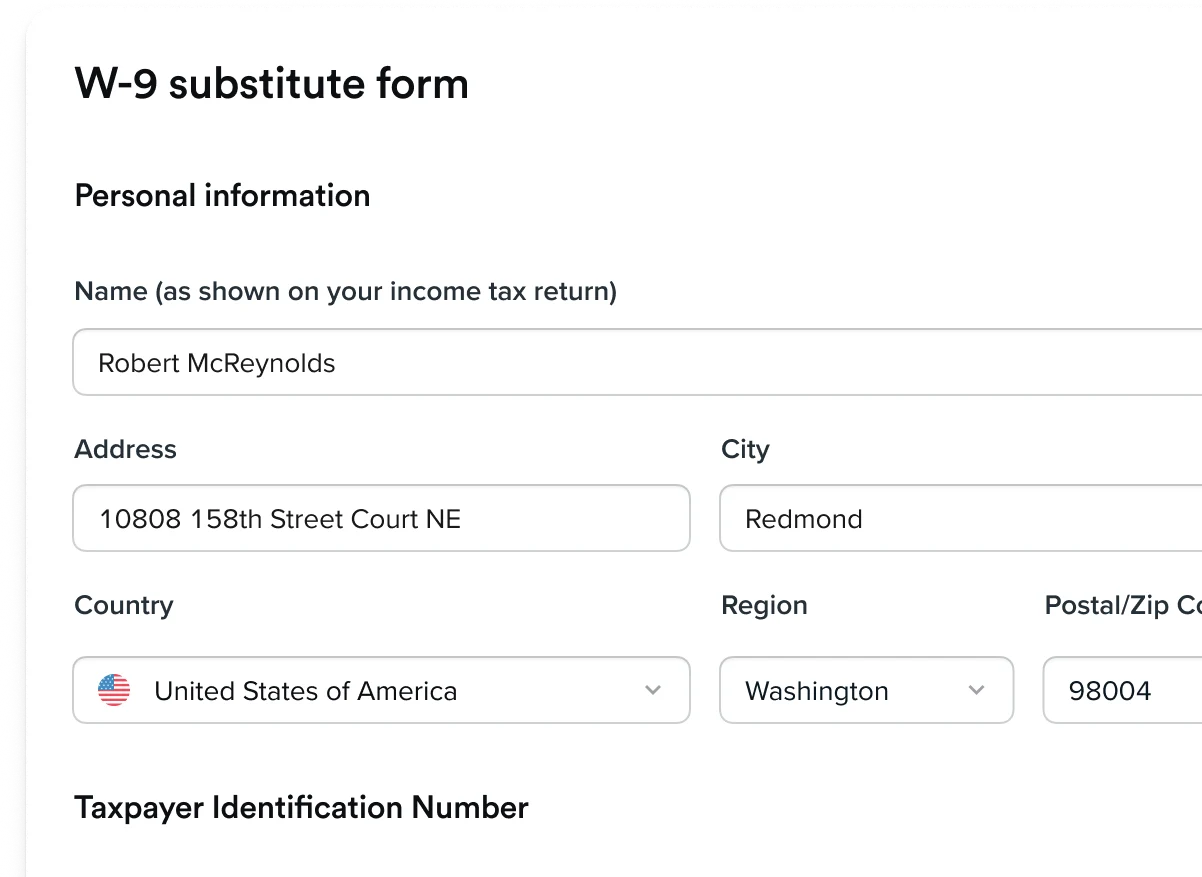Click the 'Name (as shown on your income tax return)' label

[x=346, y=292]
